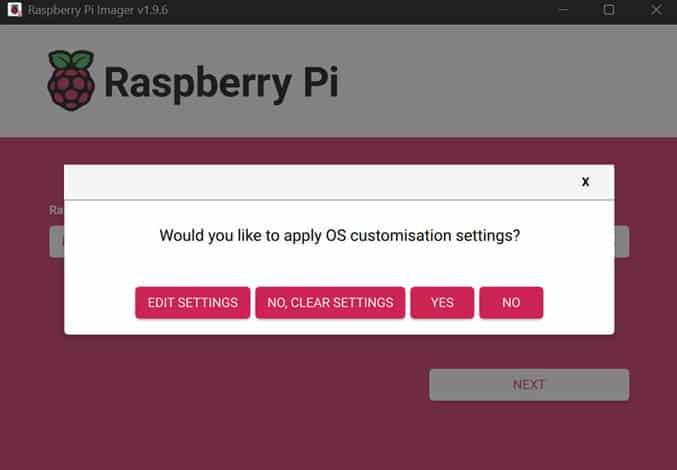Click the empty gray banner beside the heading
The width and height of the screenshot is (677, 470).
pyautogui.click(x=500, y=82)
